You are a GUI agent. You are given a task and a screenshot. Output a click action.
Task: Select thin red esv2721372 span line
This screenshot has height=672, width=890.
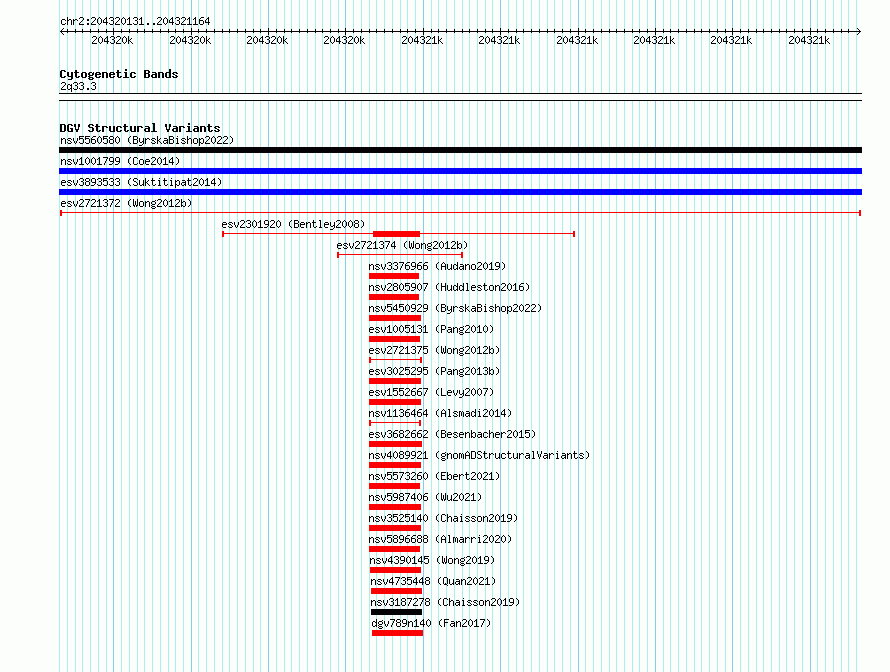(460, 213)
